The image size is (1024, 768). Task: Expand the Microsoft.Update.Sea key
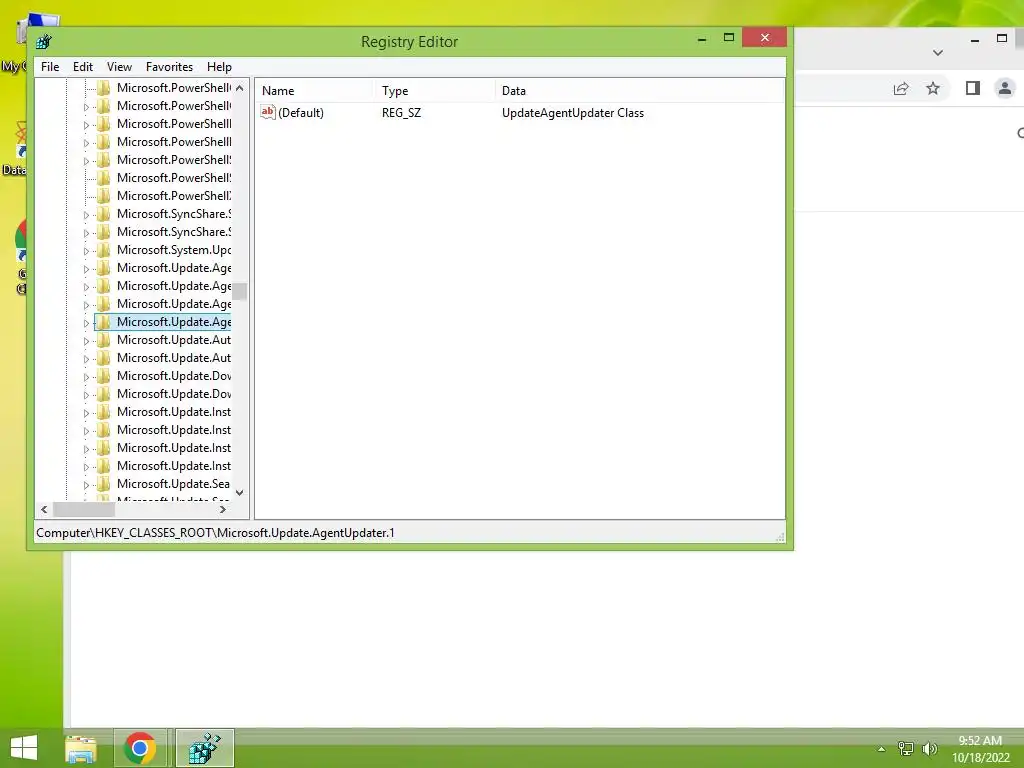86,485
